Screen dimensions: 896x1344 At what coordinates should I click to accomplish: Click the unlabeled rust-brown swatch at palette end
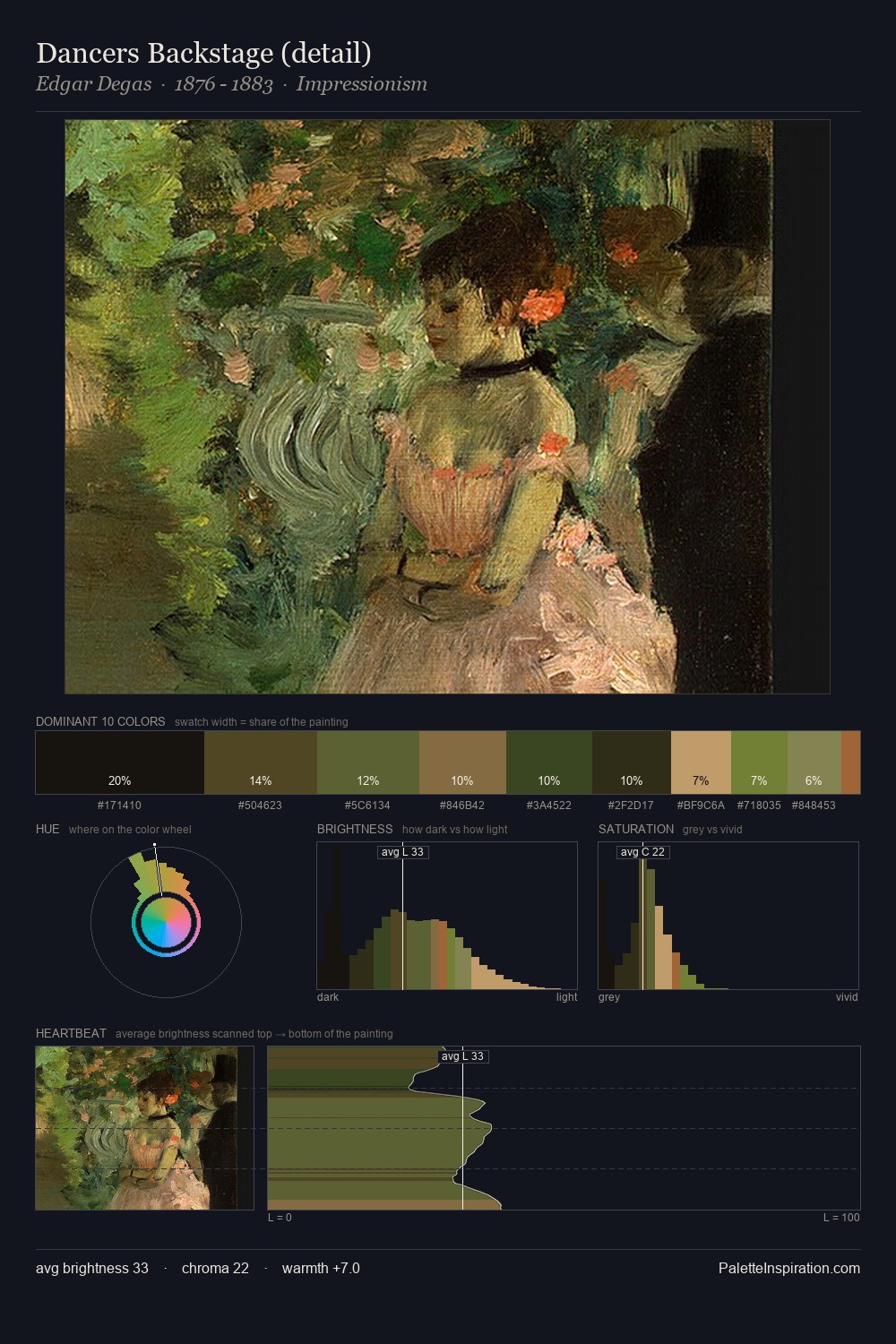[x=850, y=762]
